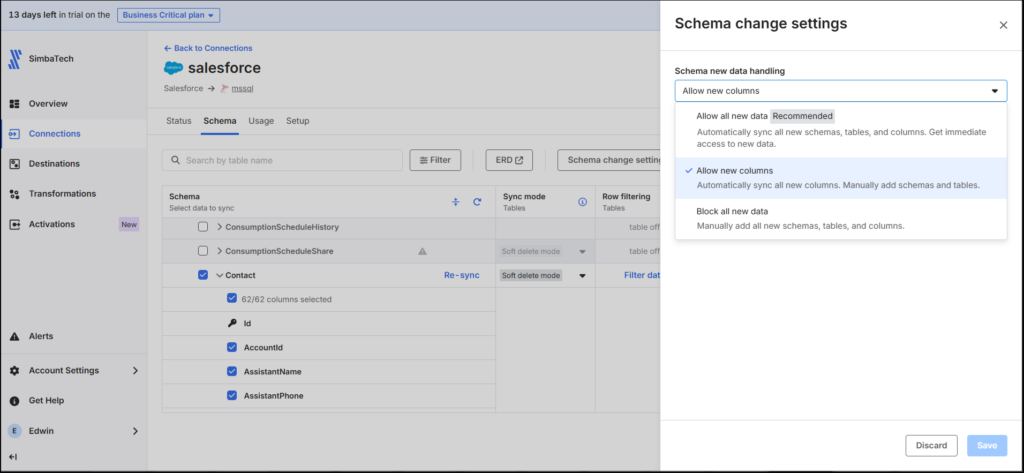The width and height of the screenshot is (1024, 473).
Task: Collapse the sidebar with arrow icon
Action: [13, 457]
